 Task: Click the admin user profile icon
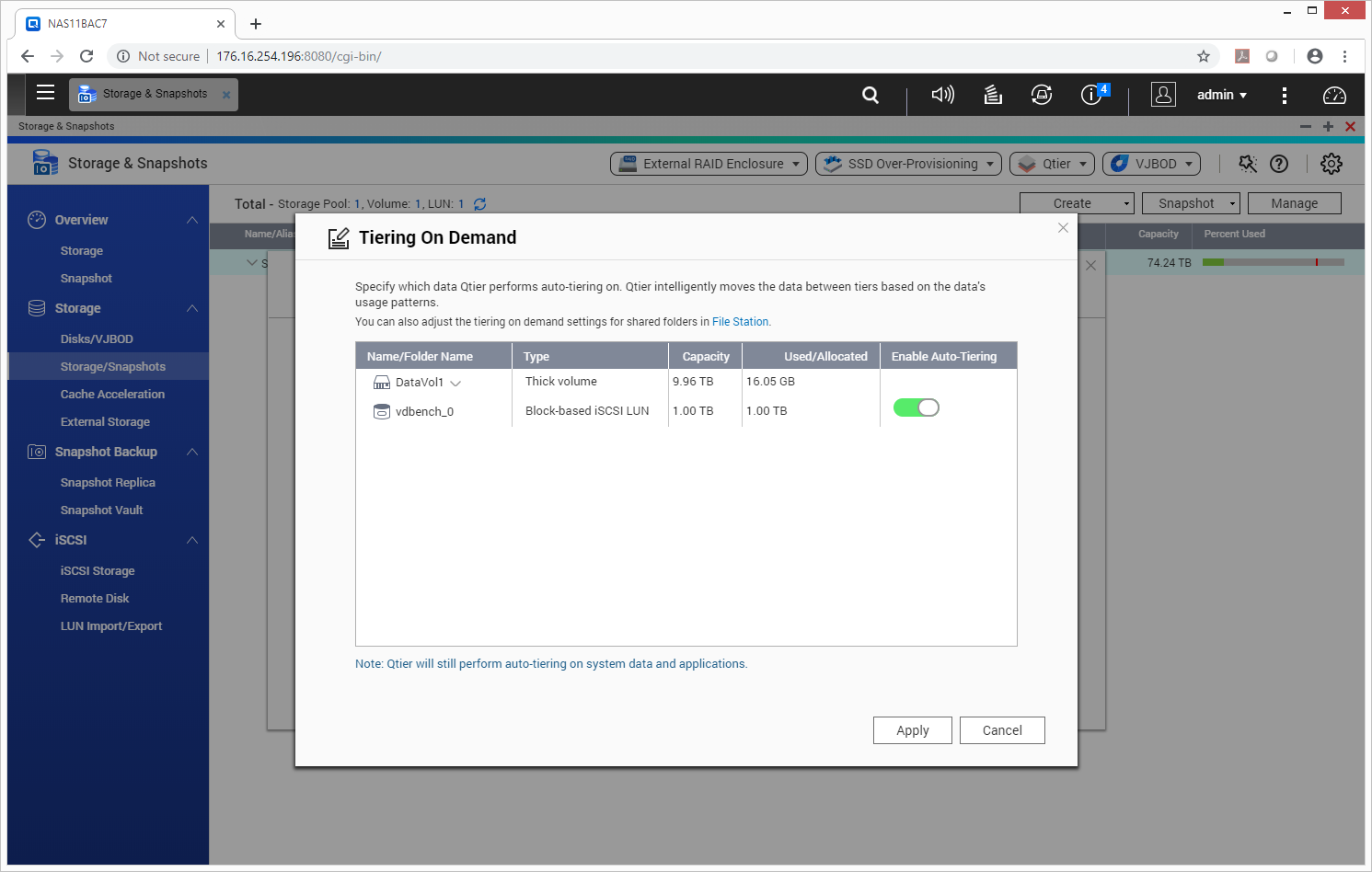(x=1164, y=95)
